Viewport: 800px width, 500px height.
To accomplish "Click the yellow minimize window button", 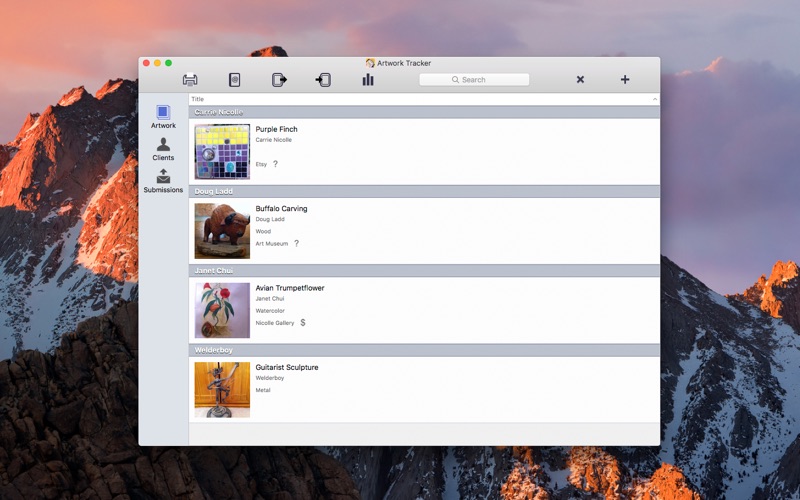I will coord(157,63).
